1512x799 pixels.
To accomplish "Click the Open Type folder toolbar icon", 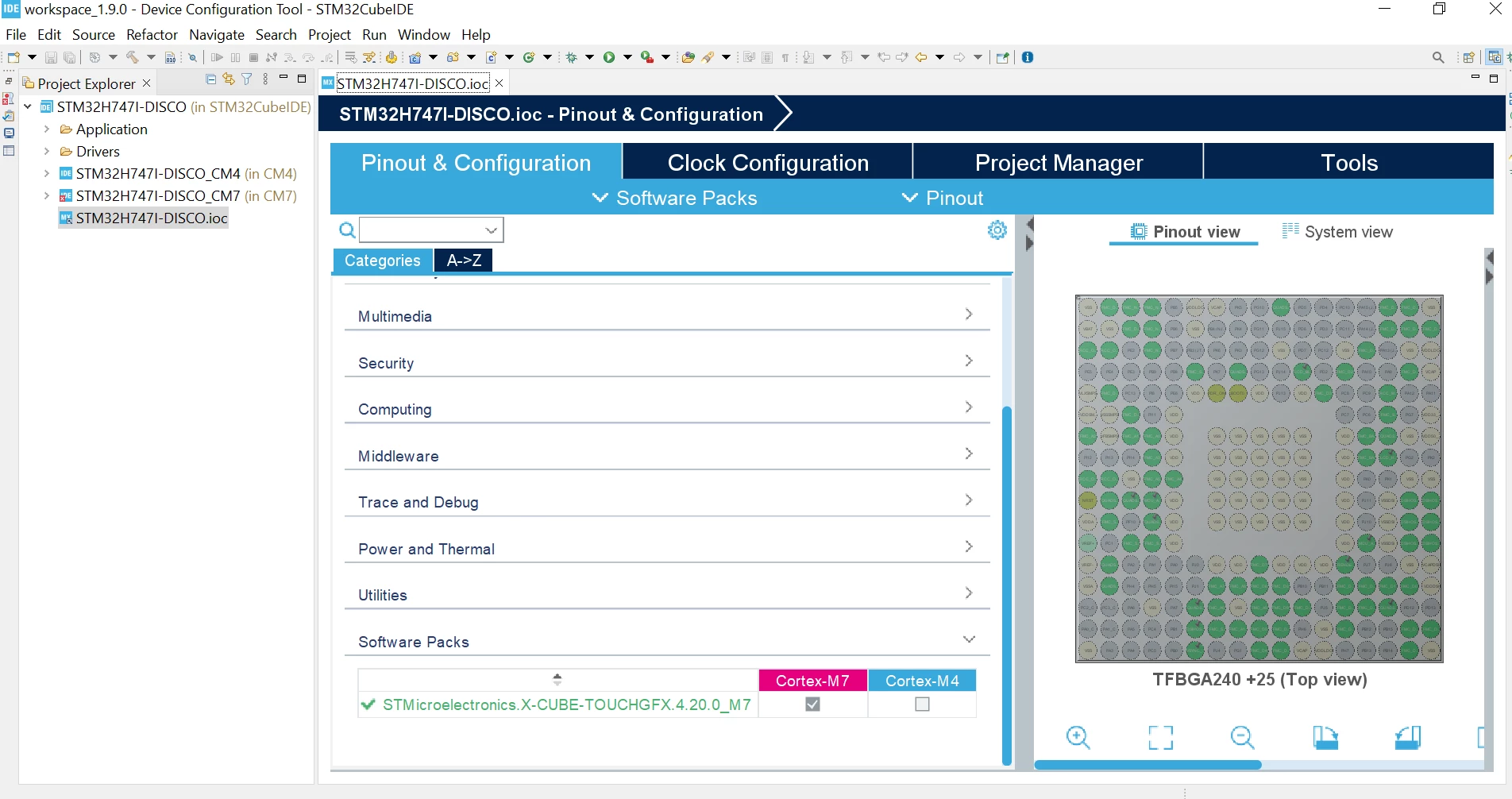I will (x=688, y=57).
